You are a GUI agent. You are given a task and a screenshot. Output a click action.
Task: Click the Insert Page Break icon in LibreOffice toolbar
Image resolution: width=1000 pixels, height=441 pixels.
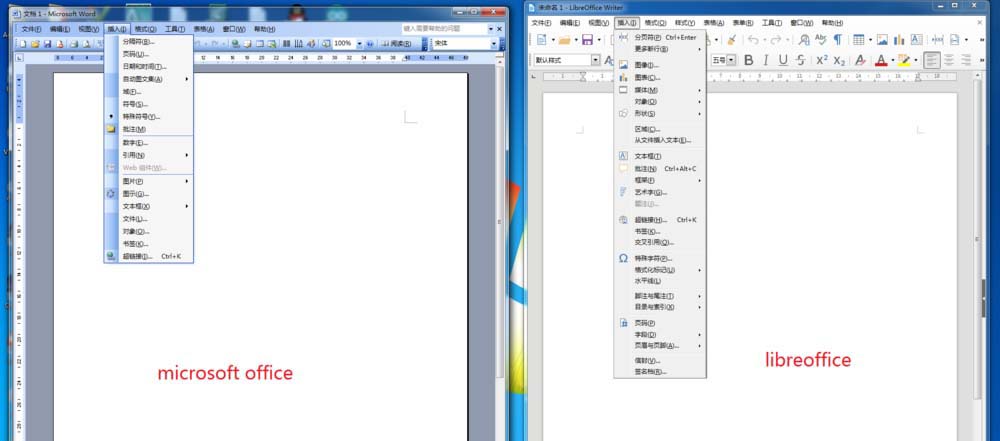coord(938,40)
